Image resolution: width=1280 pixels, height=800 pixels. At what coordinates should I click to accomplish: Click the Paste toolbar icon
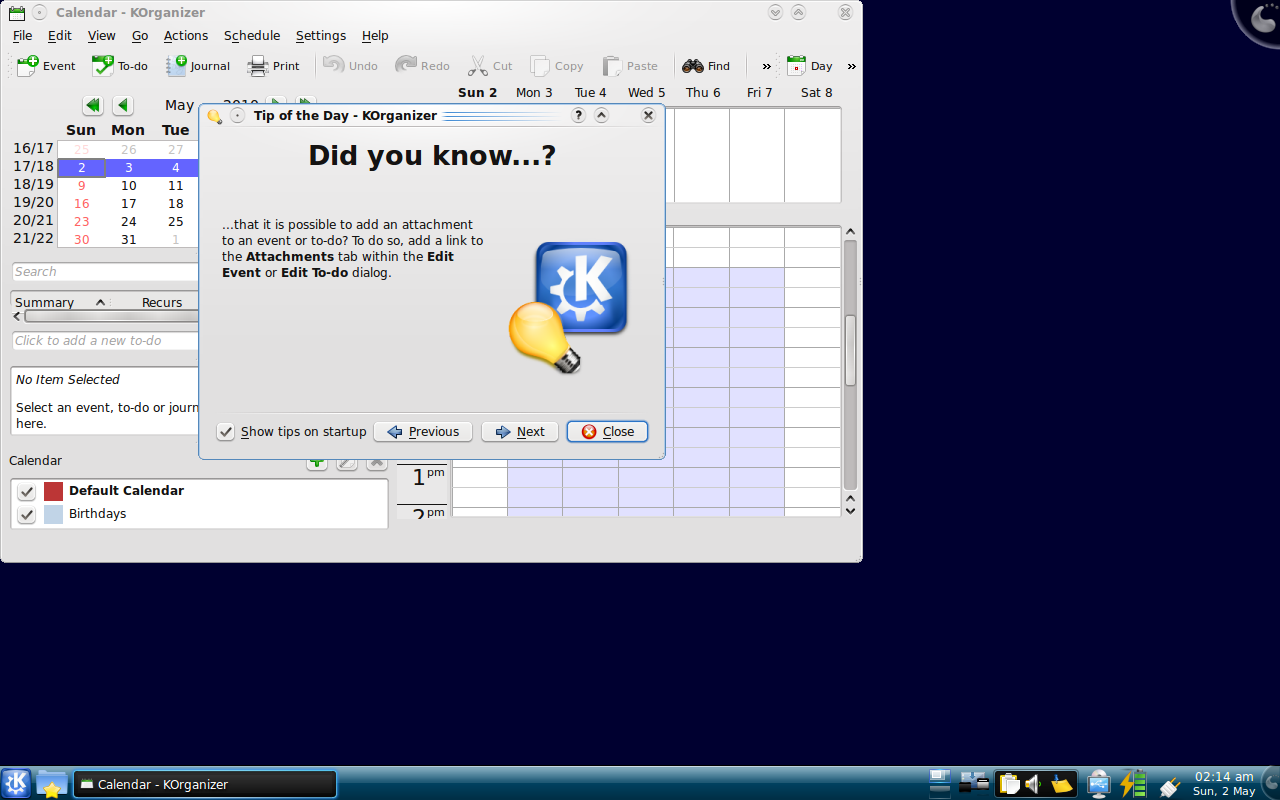click(612, 66)
